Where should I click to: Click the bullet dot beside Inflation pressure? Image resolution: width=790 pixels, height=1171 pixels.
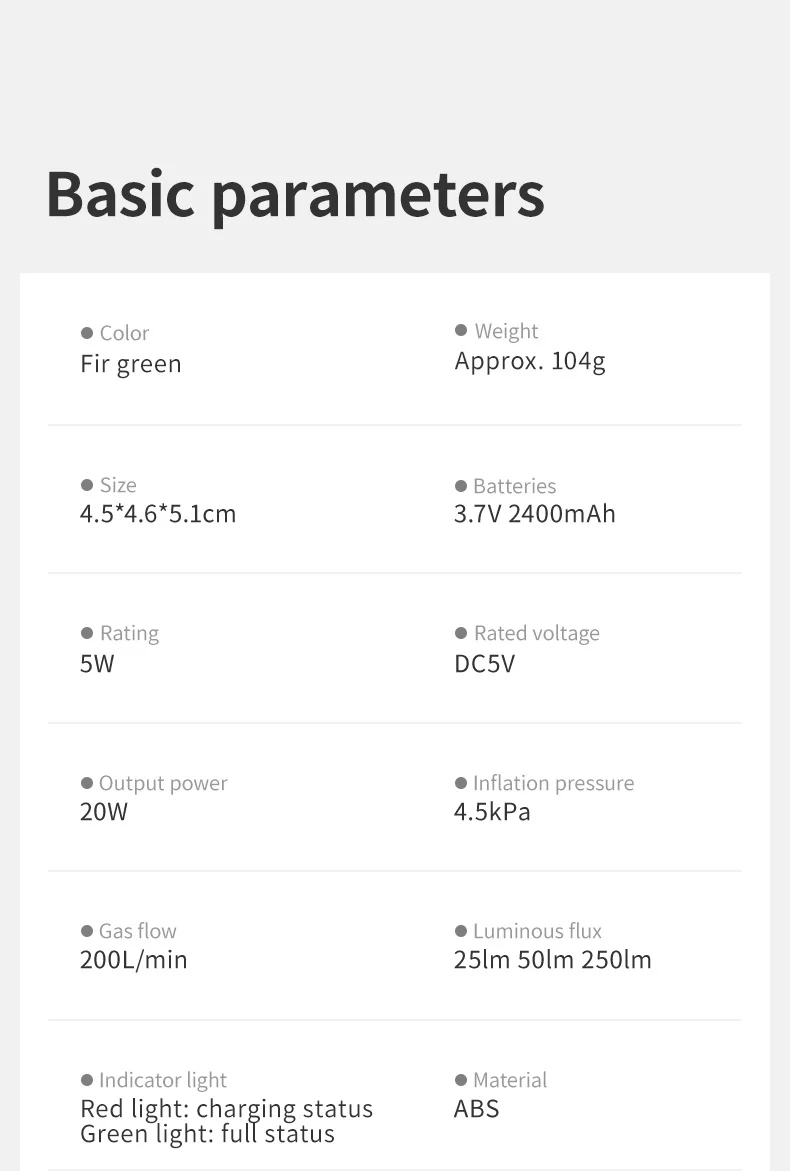(x=461, y=783)
